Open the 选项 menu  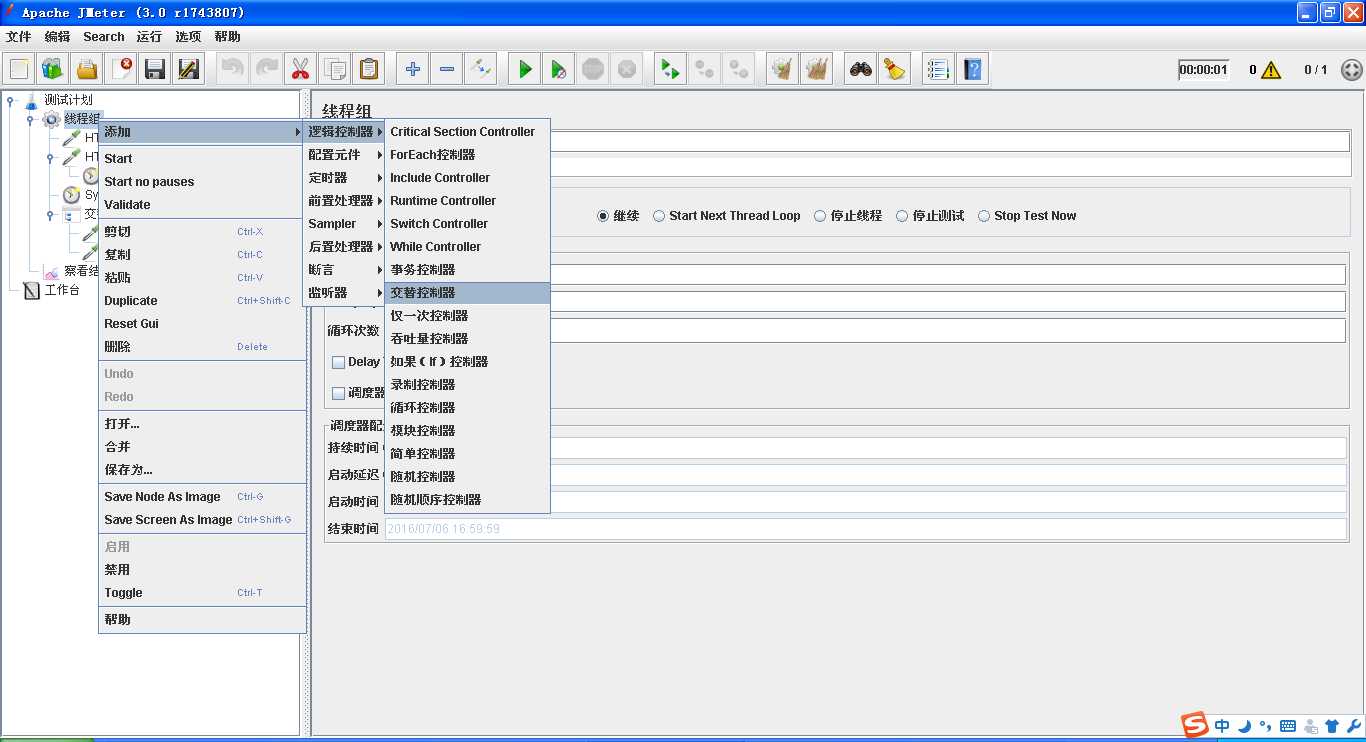[x=188, y=37]
